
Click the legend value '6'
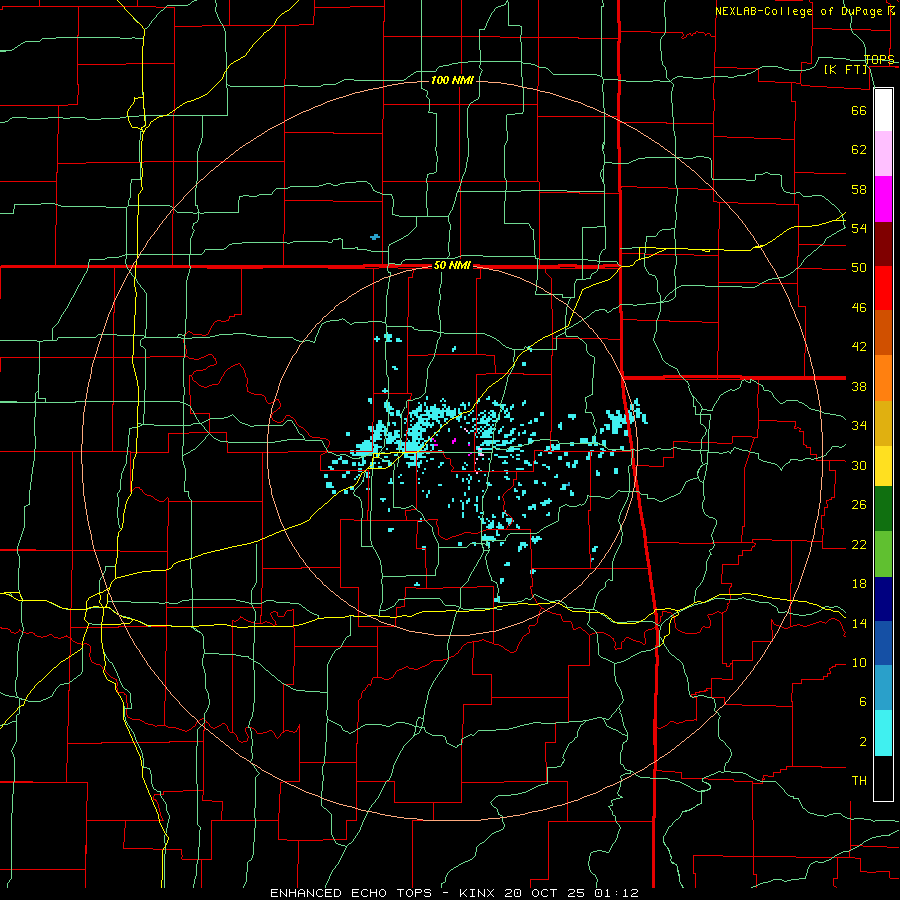point(863,702)
